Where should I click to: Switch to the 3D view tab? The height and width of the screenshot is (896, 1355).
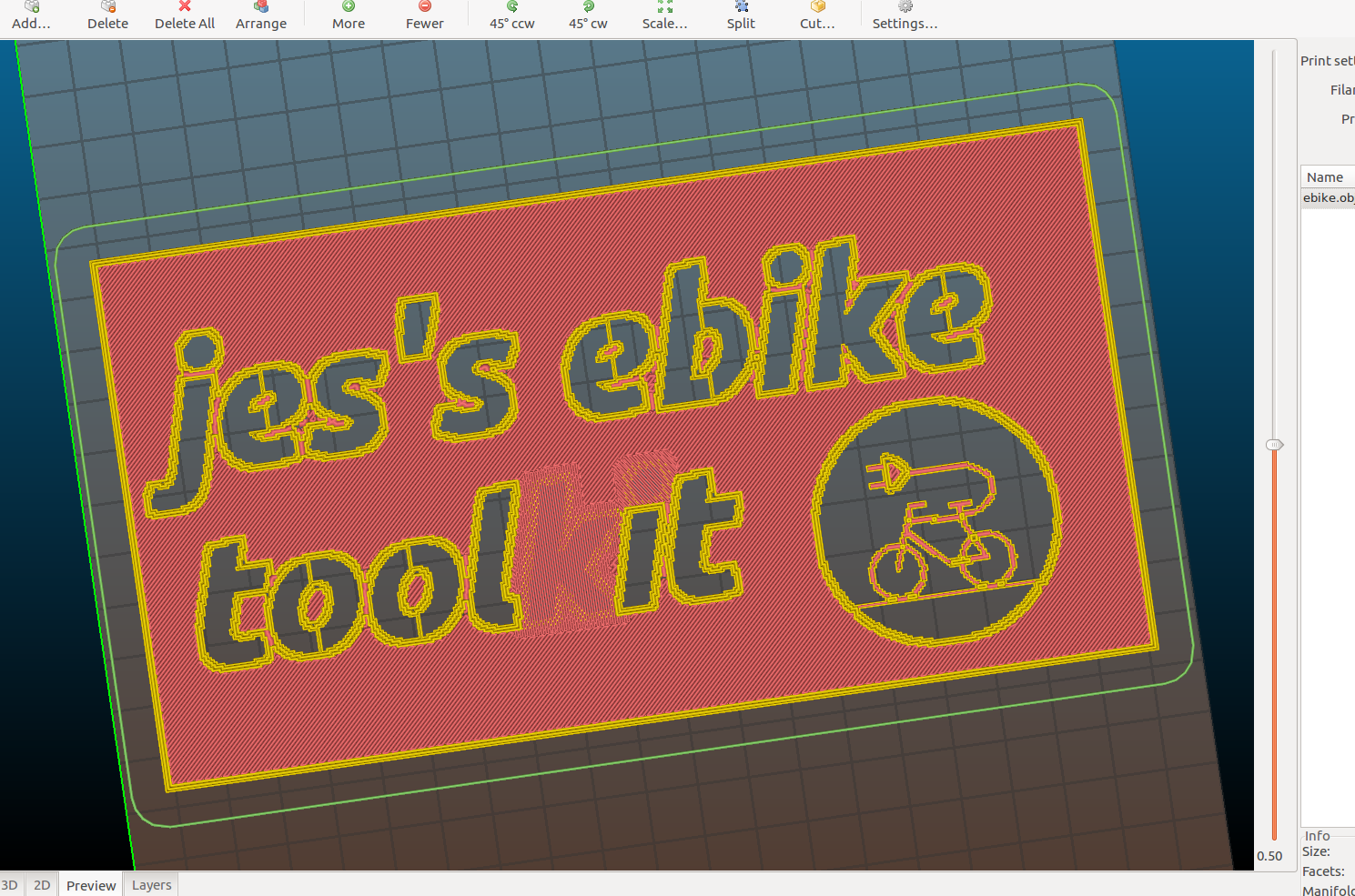[x=10, y=885]
